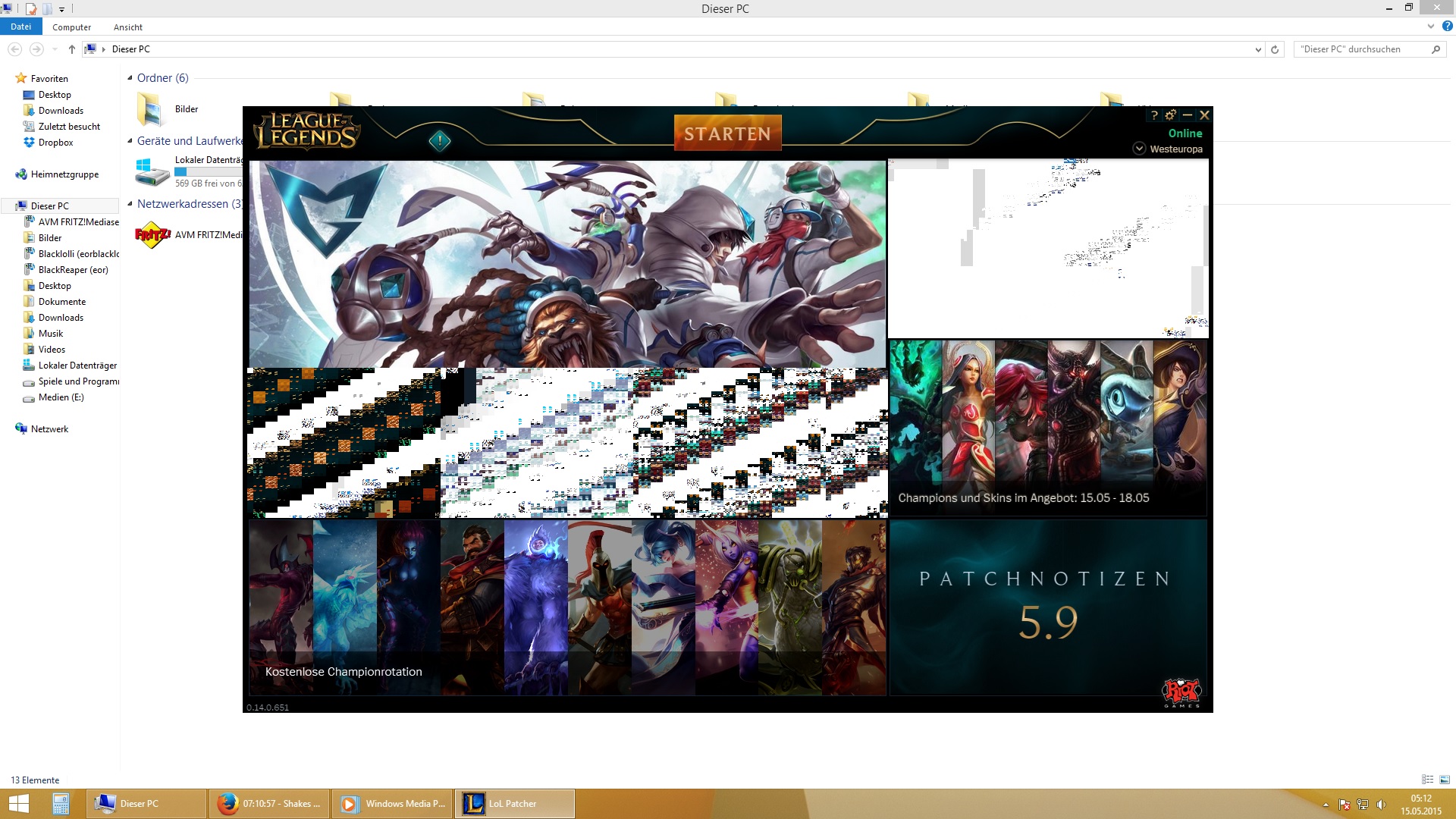Navigate up one folder level
Viewport: 1456px width, 819px height.
click(71, 49)
